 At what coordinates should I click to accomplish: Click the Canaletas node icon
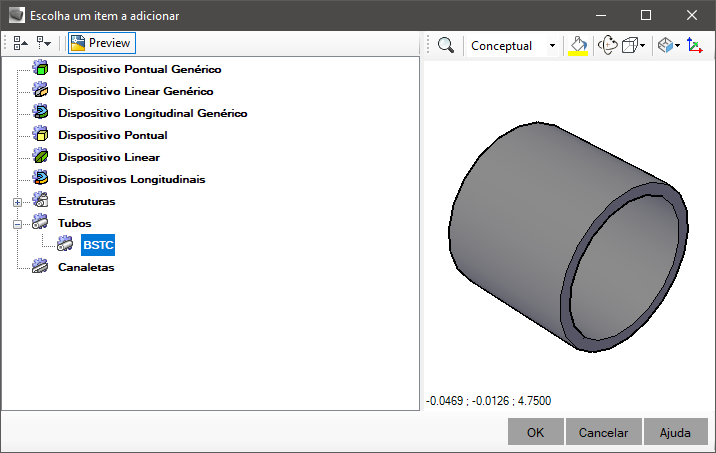click(41, 266)
